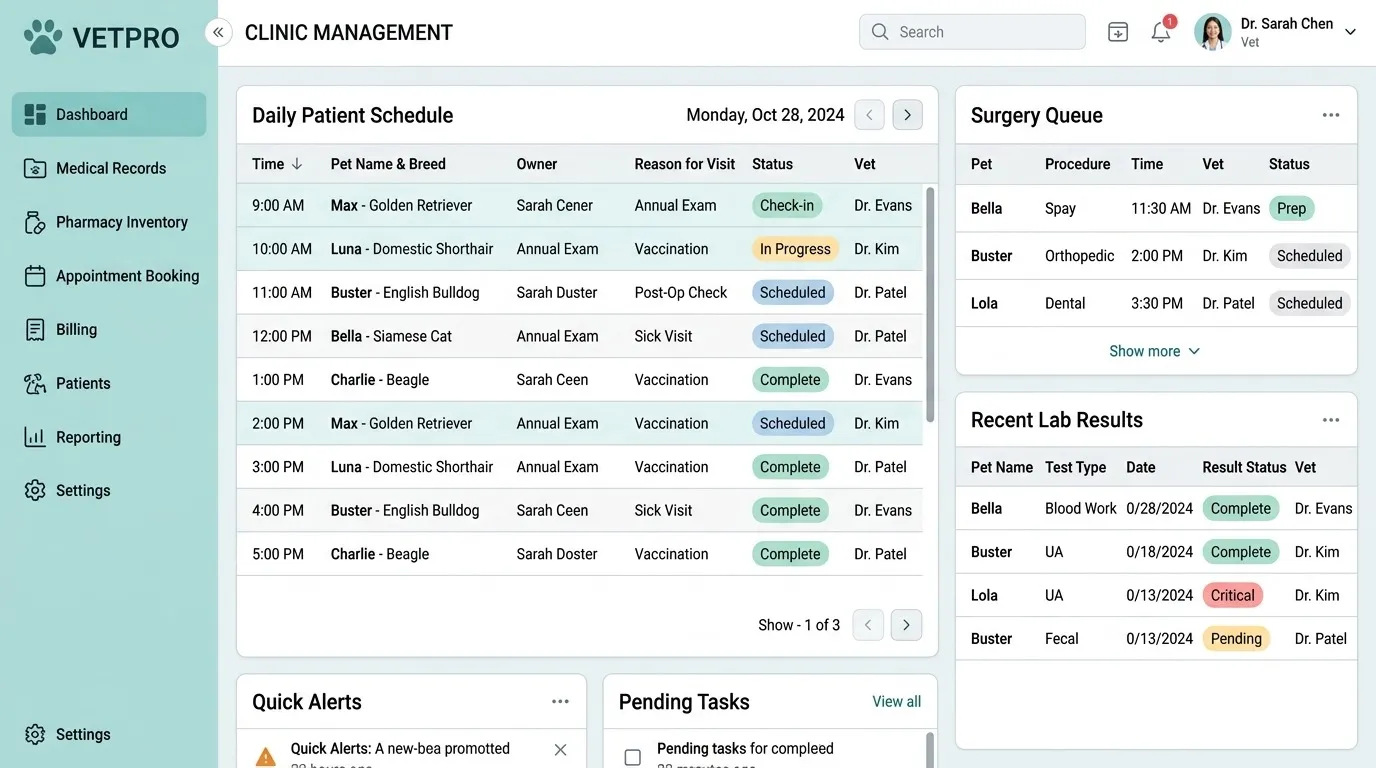Open Recent Lab Results more options menu
Image resolution: width=1376 pixels, height=768 pixels.
coord(1331,420)
